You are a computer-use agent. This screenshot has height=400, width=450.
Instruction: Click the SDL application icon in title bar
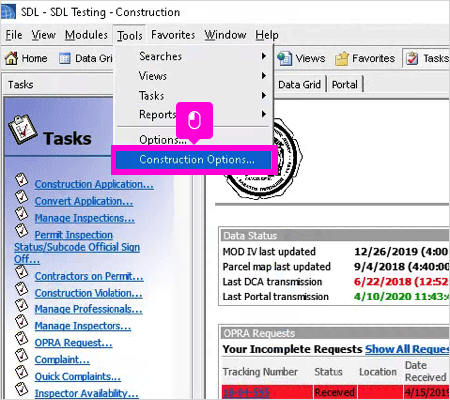[8, 12]
